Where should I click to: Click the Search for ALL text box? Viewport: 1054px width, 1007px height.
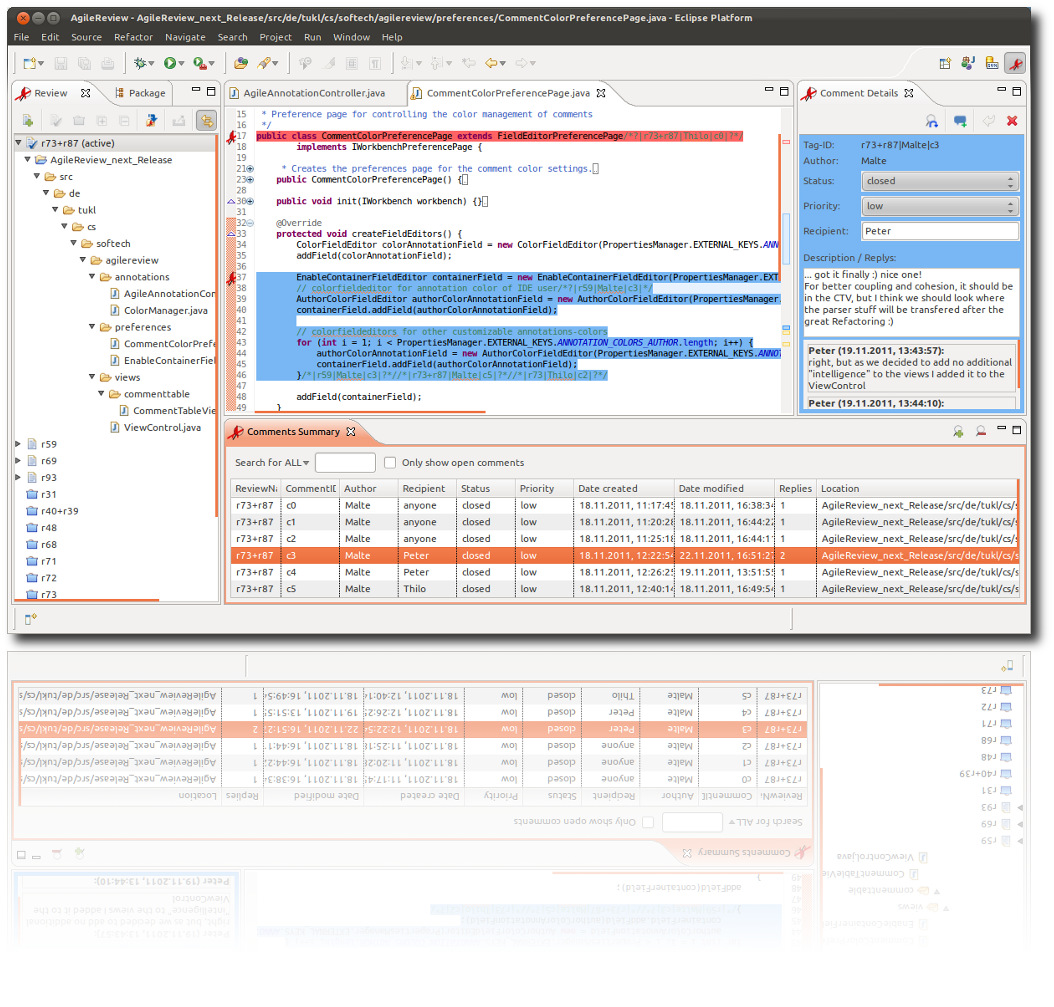click(x=344, y=462)
